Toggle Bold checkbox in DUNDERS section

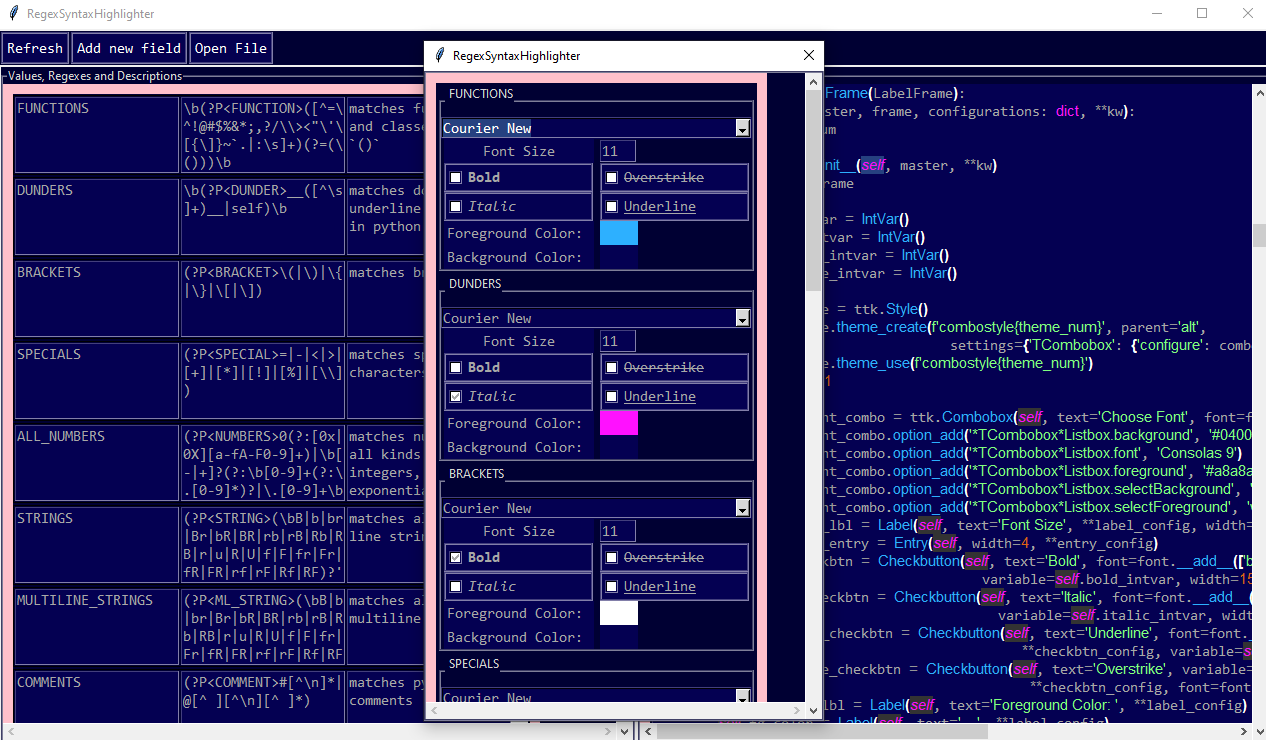456,368
